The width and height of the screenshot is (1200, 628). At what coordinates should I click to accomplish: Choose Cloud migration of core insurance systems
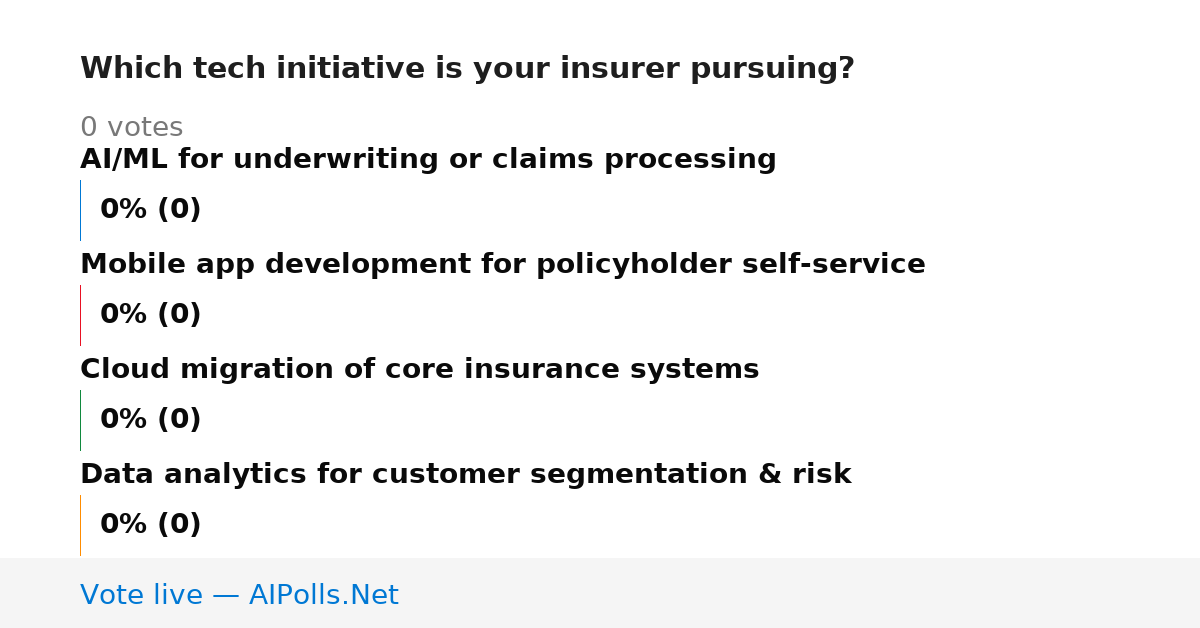click(x=420, y=370)
